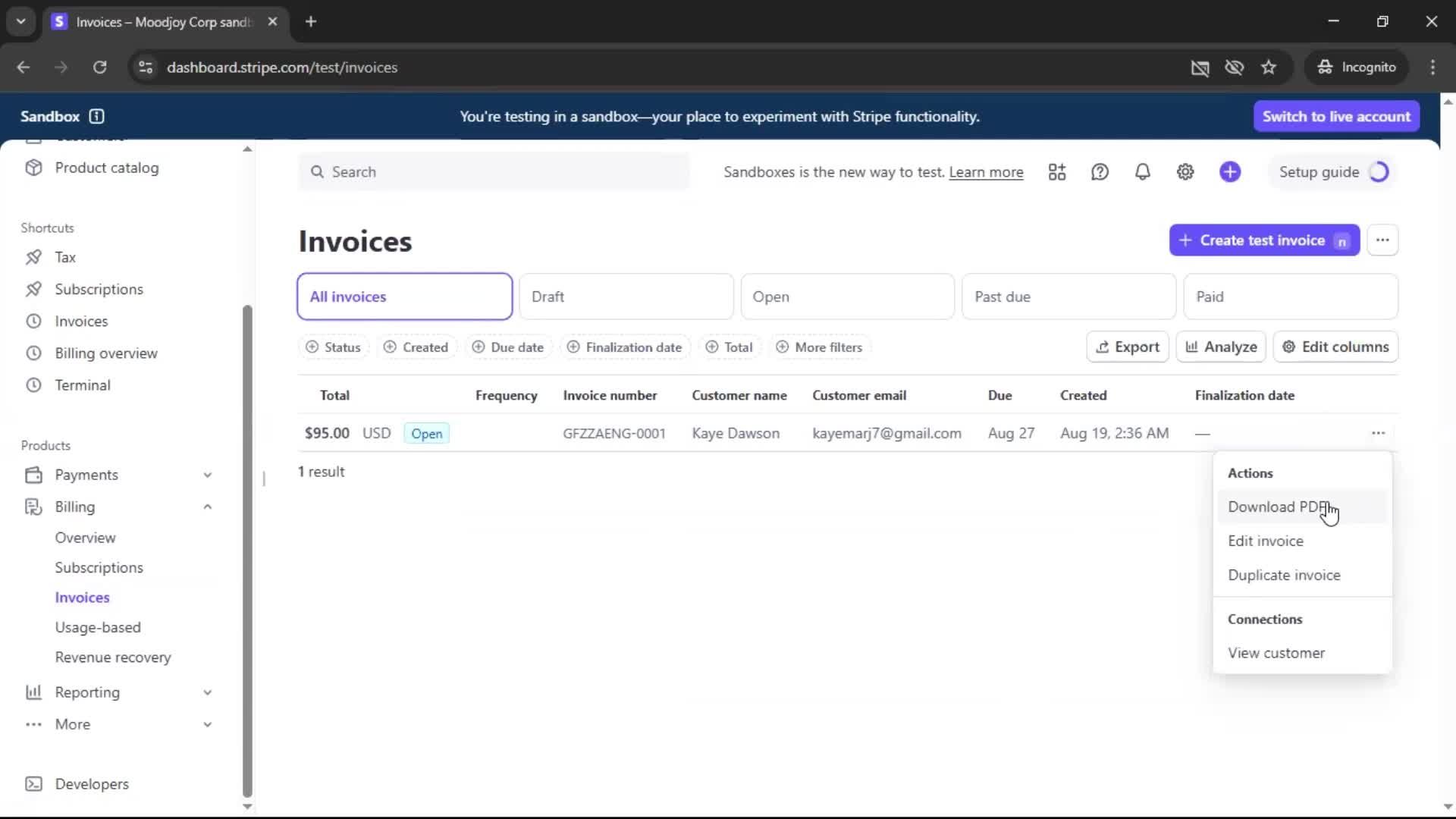The height and width of the screenshot is (819, 1456).
Task: Click the Create test invoice button
Action: click(x=1263, y=240)
